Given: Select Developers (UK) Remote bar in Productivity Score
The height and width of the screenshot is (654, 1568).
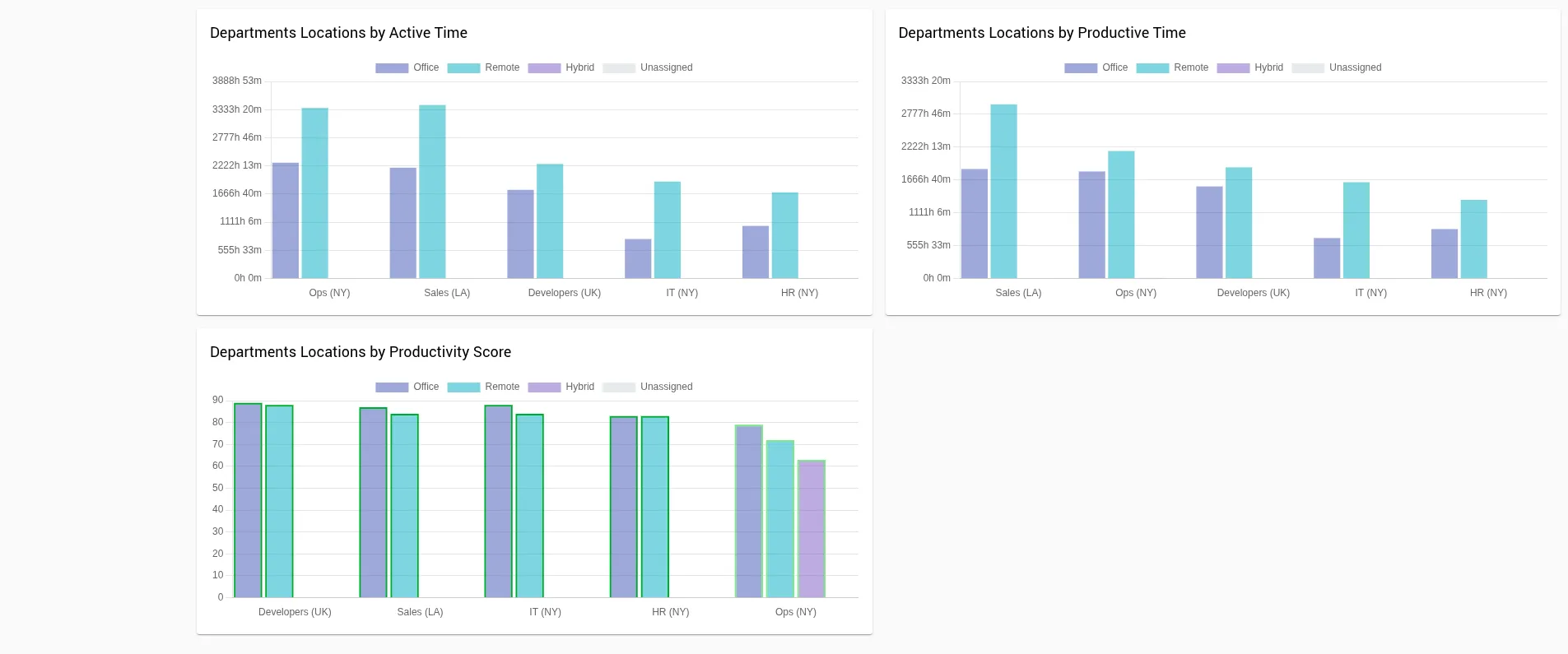Looking at the screenshot, I should tap(279, 502).
